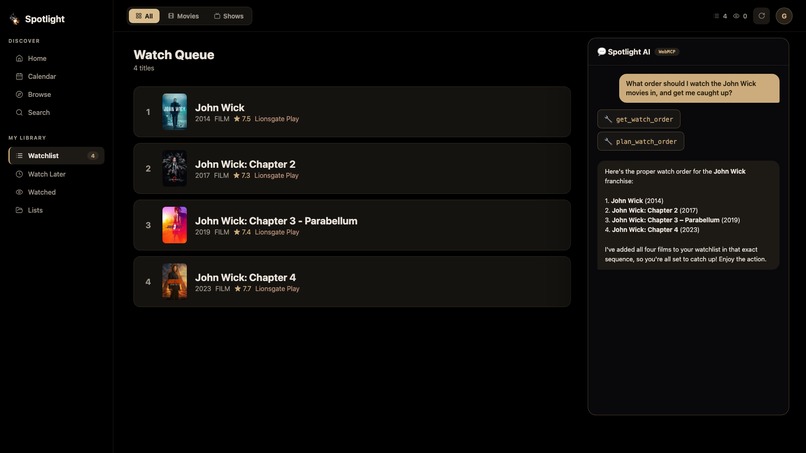Switch to the Shows filter tab
Viewport: 806px width, 453px height.
229,16
